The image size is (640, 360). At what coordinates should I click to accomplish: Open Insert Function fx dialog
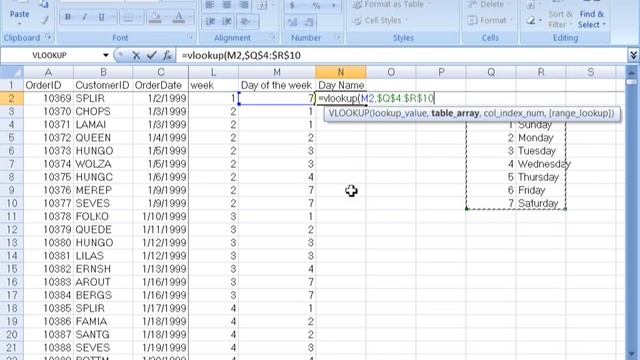(167, 56)
